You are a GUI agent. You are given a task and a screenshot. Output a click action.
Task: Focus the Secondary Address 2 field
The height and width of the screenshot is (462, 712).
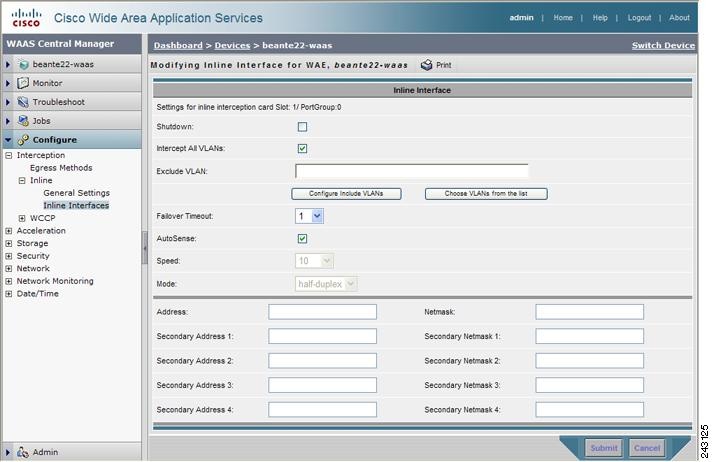[322, 361]
